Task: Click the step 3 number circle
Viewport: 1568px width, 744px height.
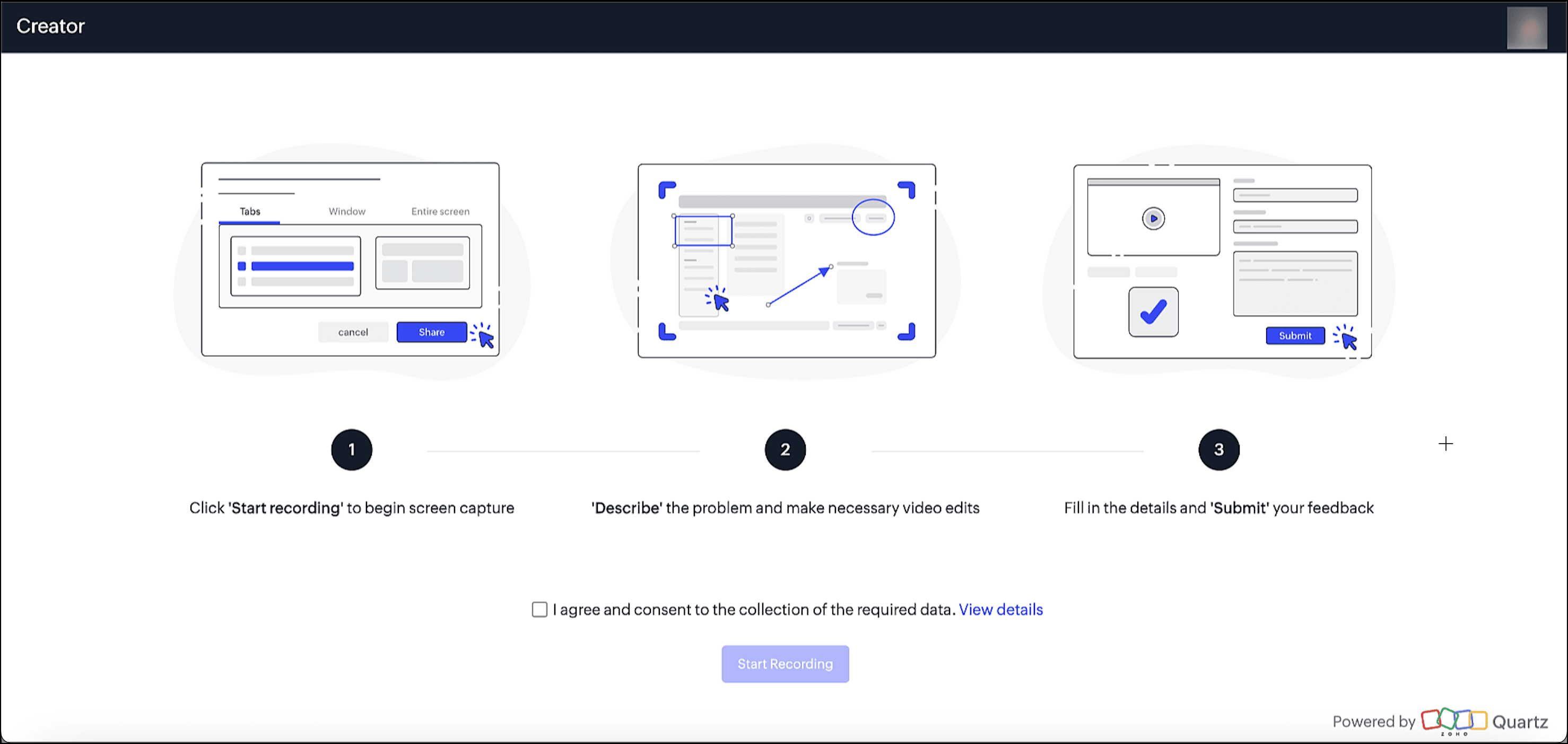Action: pyautogui.click(x=1218, y=450)
